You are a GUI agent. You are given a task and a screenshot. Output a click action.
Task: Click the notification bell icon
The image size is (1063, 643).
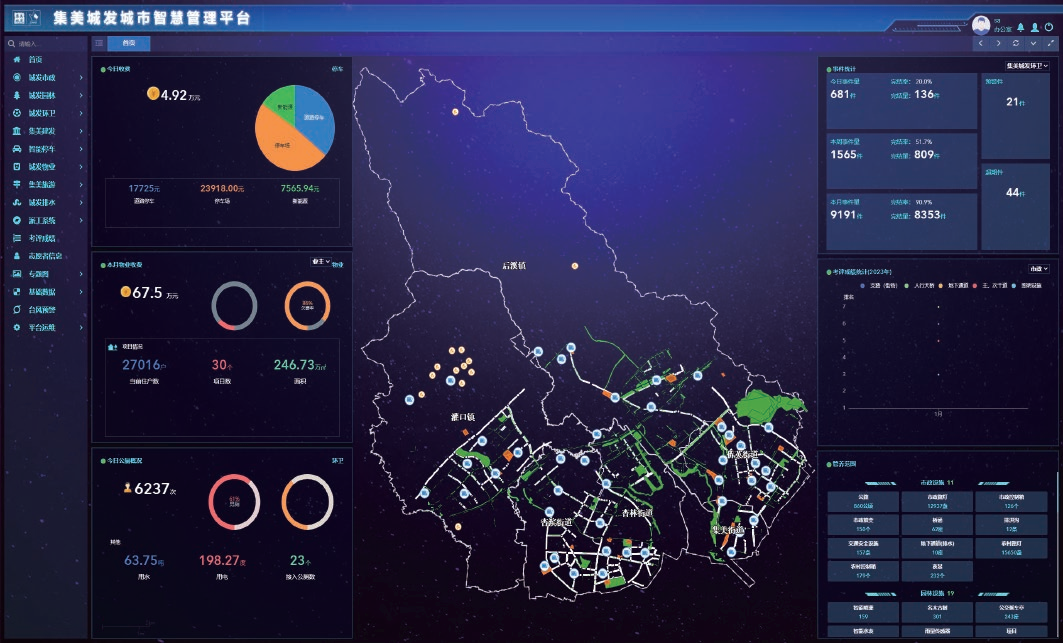[1020, 27]
